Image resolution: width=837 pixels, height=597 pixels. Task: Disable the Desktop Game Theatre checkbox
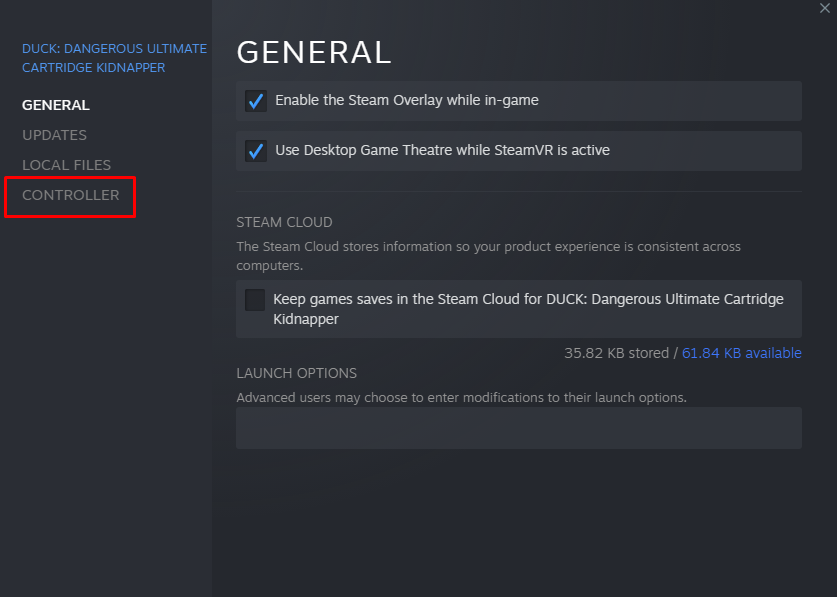coord(256,151)
